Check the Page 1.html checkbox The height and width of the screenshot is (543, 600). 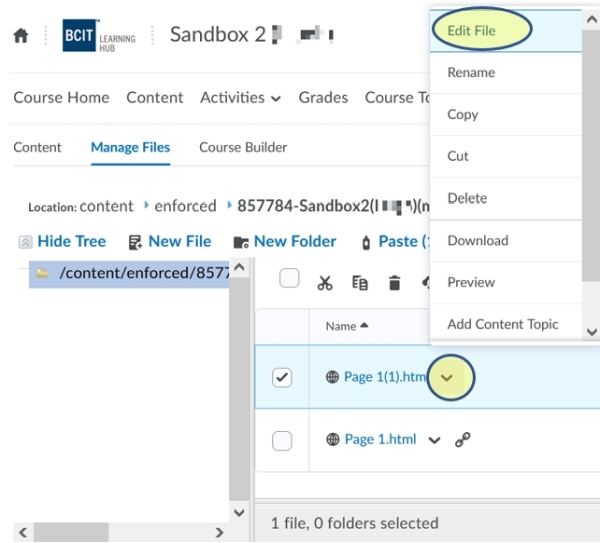282,441
